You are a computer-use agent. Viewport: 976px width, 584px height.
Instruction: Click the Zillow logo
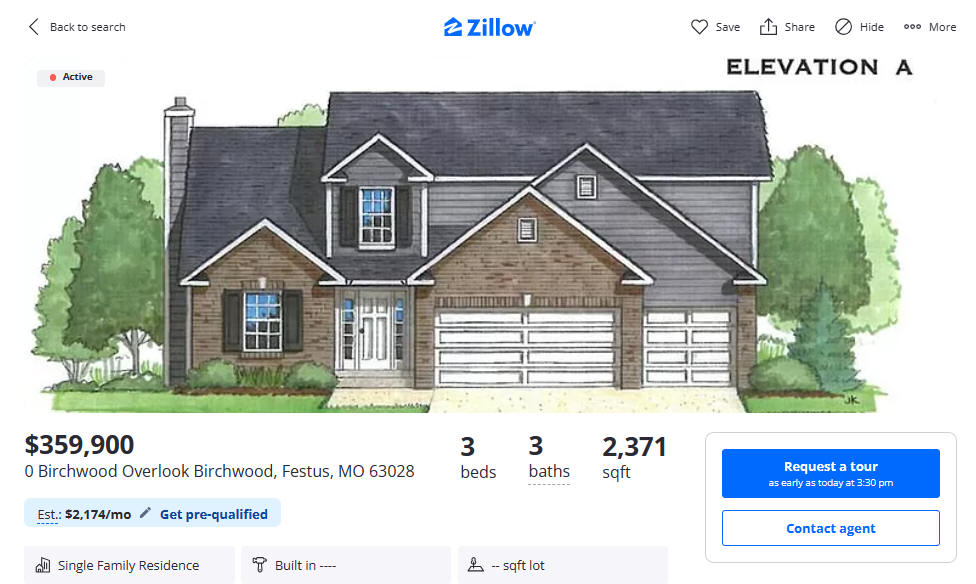489,27
